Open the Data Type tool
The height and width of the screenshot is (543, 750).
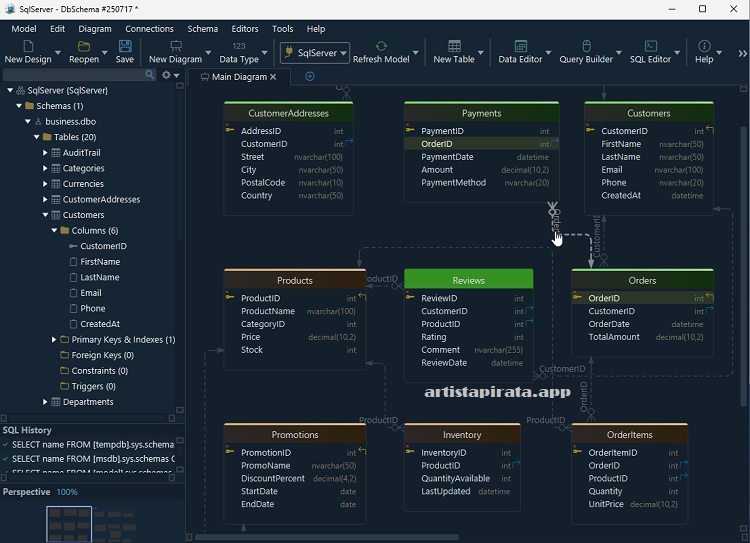239,46
